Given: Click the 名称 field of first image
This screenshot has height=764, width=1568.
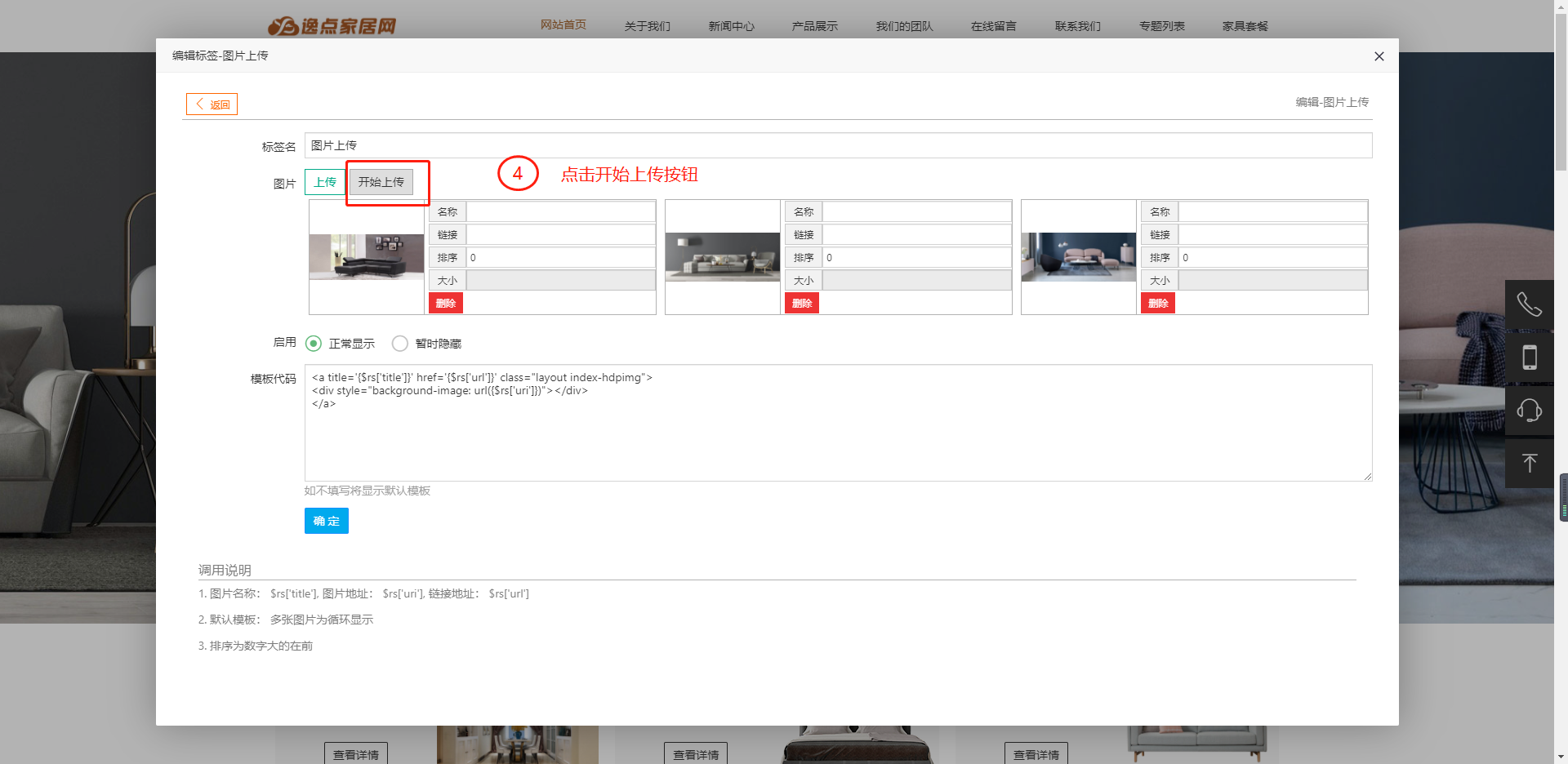Looking at the screenshot, I should coord(560,212).
